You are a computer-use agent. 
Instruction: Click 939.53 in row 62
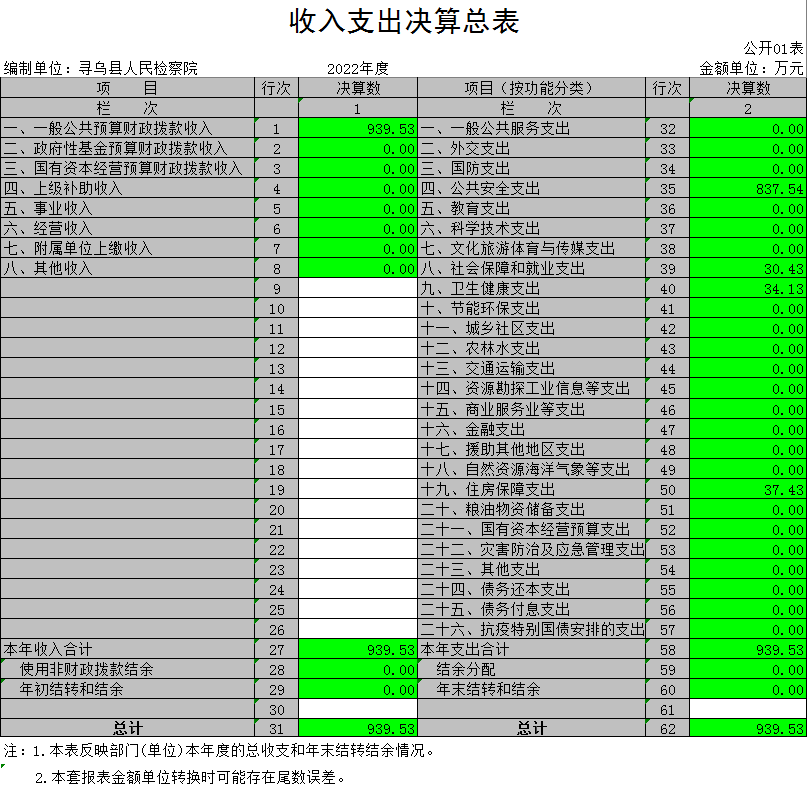coord(748,728)
